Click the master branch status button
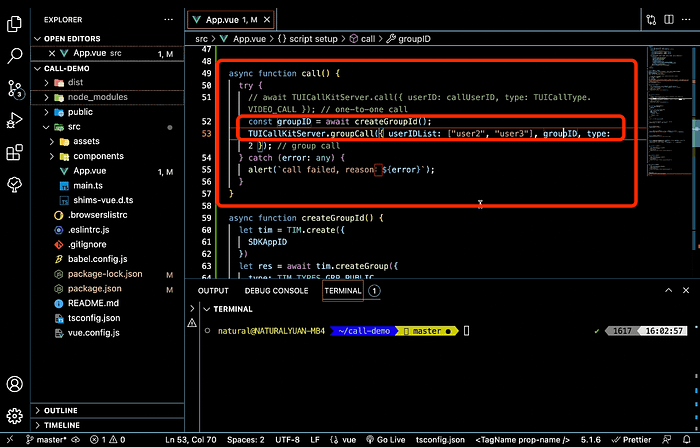Viewport: 700px width, 447px height. (x=46, y=440)
